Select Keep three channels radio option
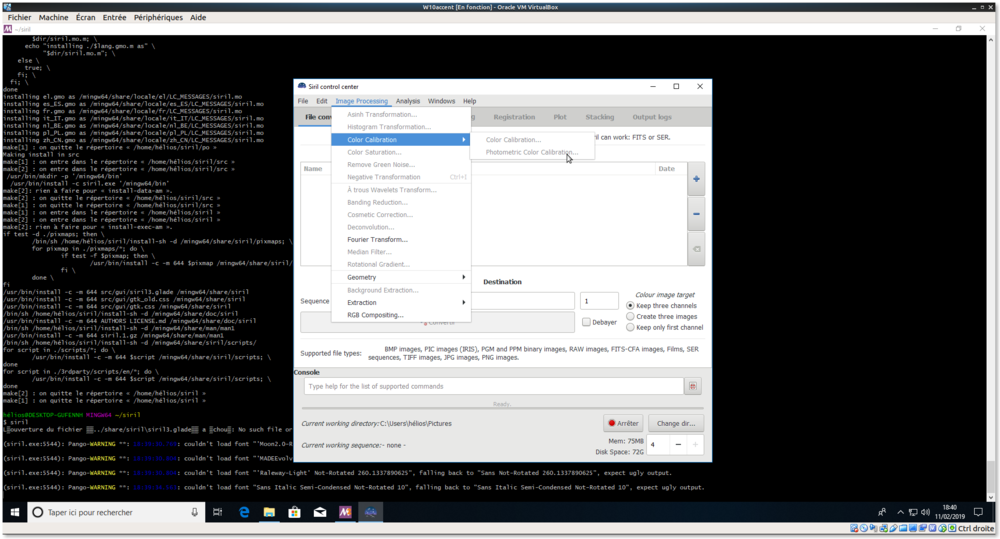Screen dimensions: 1000x539 coord(630,306)
